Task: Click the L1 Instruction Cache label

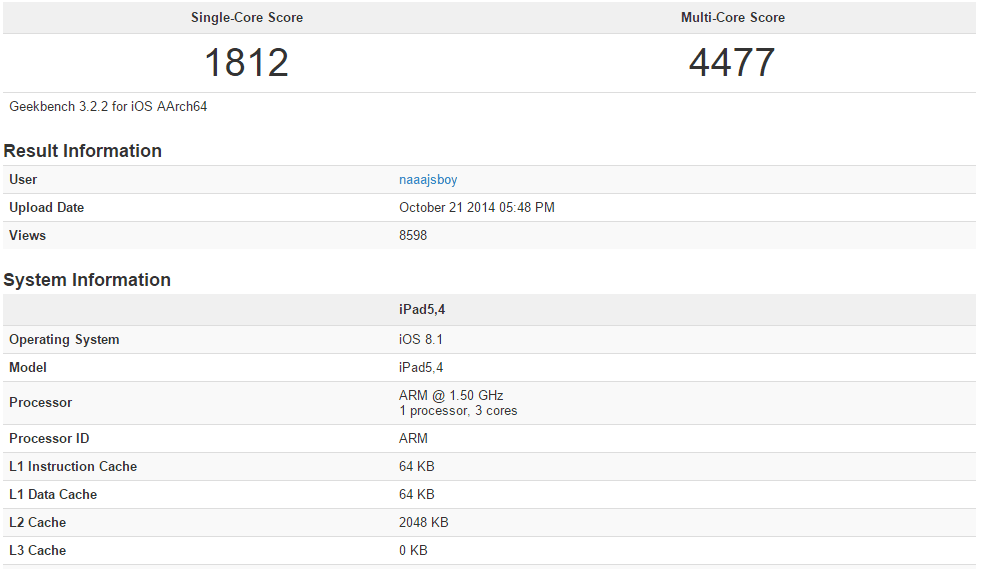Action: (x=73, y=466)
